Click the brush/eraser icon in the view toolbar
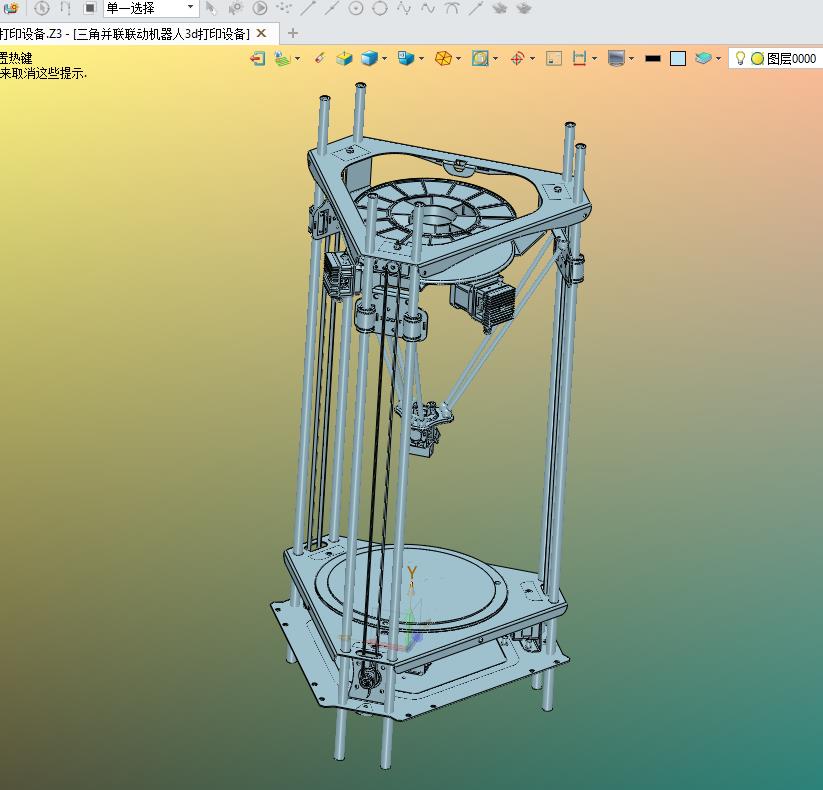Screen dimensions: 823x790 [319, 59]
